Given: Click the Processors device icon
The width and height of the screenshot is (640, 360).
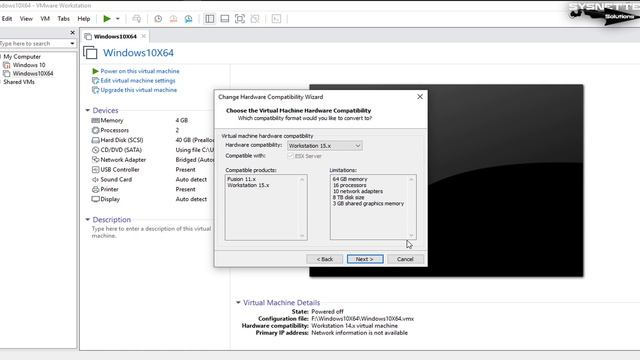Looking at the screenshot, I should tap(96, 130).
